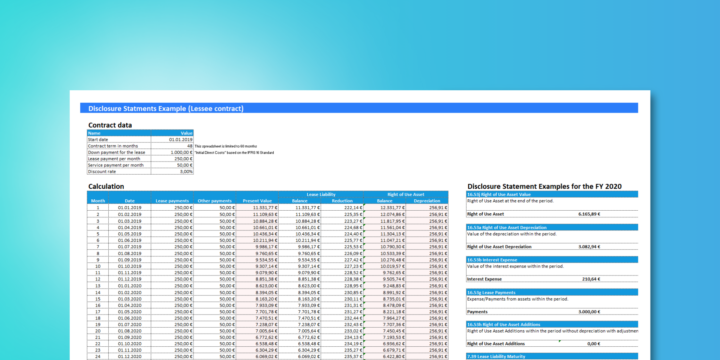Click the 'Disclosure Statments Example (Lessee contract)' title
720x360 pixels.
(166, 108)
